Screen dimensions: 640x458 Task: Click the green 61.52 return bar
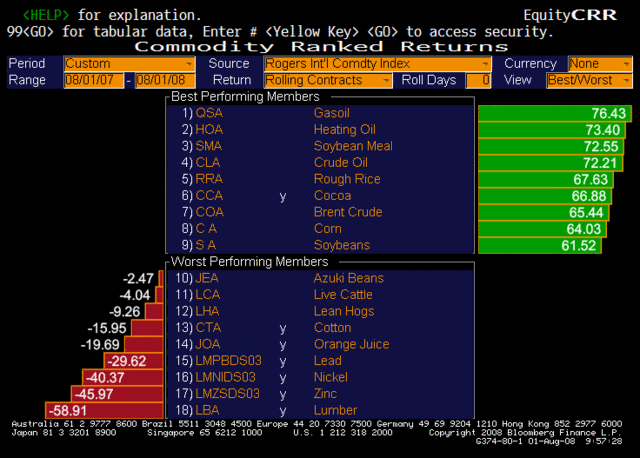pyautogui.click(x=540, y=246)
